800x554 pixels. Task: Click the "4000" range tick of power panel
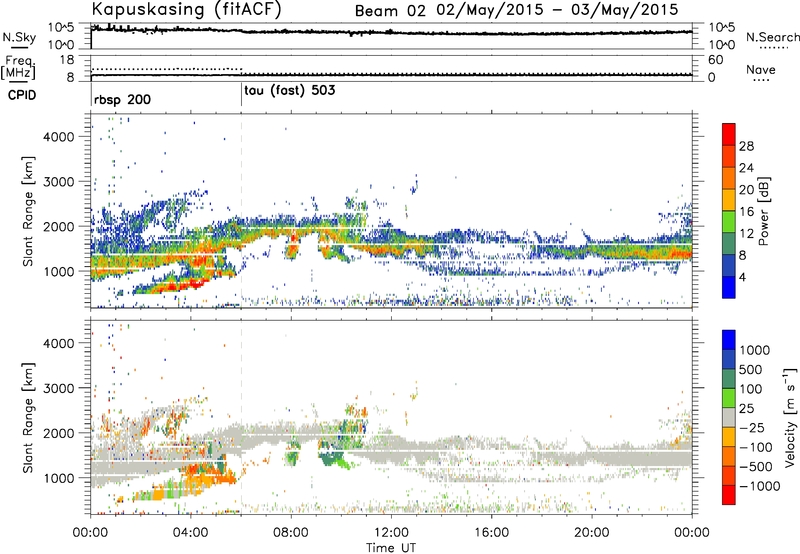pos(59,137)
